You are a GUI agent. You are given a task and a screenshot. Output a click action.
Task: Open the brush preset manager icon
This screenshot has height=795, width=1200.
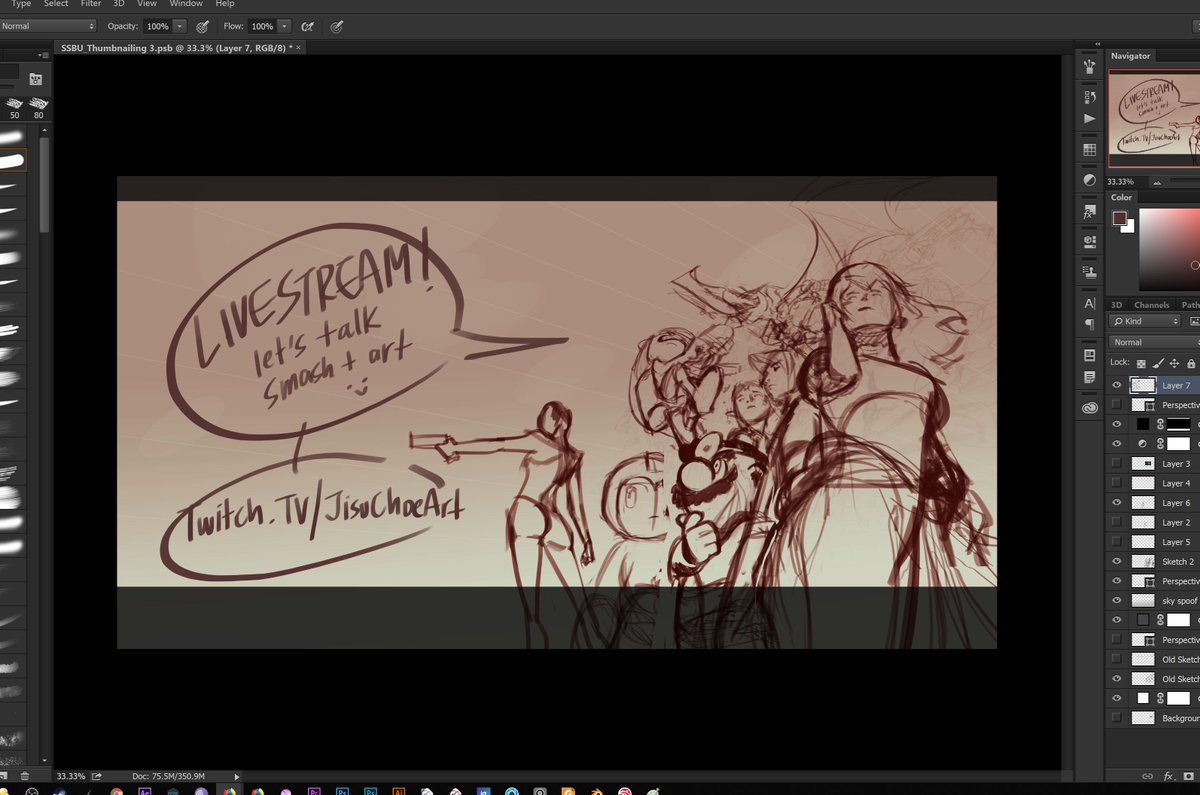click(x=36, y=79)
